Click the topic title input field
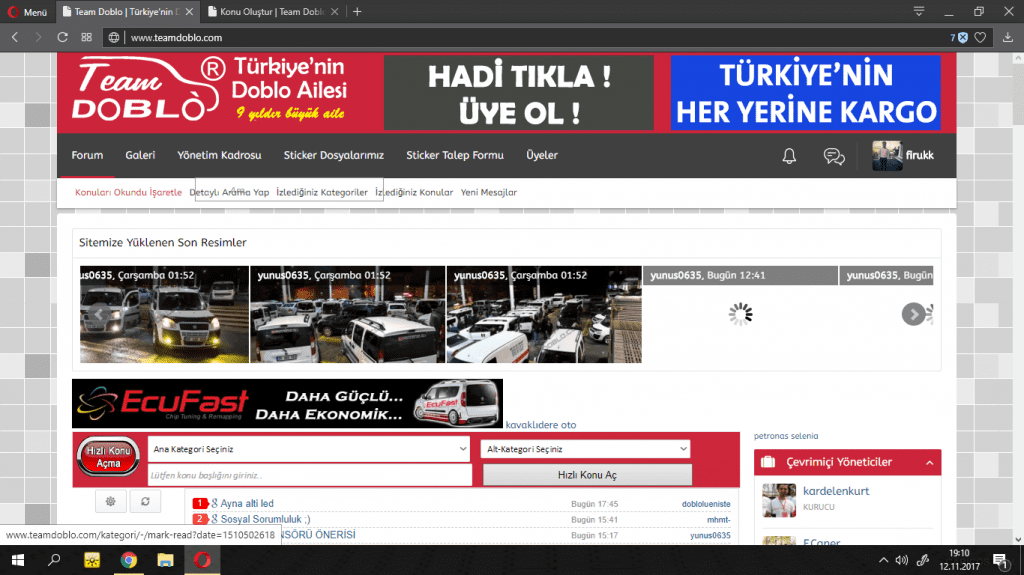The width and height of the screenshot is (1024, 575). pyautogui.click(x=309, y=475)
